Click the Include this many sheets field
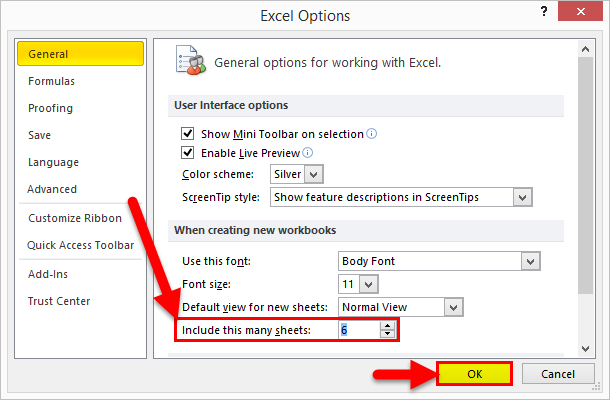This screenshot has width=610, height=400. tap(357, 330)
